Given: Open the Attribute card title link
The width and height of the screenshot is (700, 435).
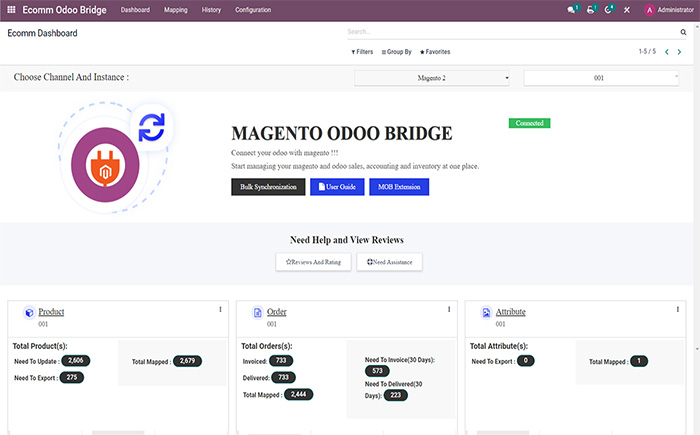Looking at the screenshot, I should pyautogui.click(x=511, y=312).
